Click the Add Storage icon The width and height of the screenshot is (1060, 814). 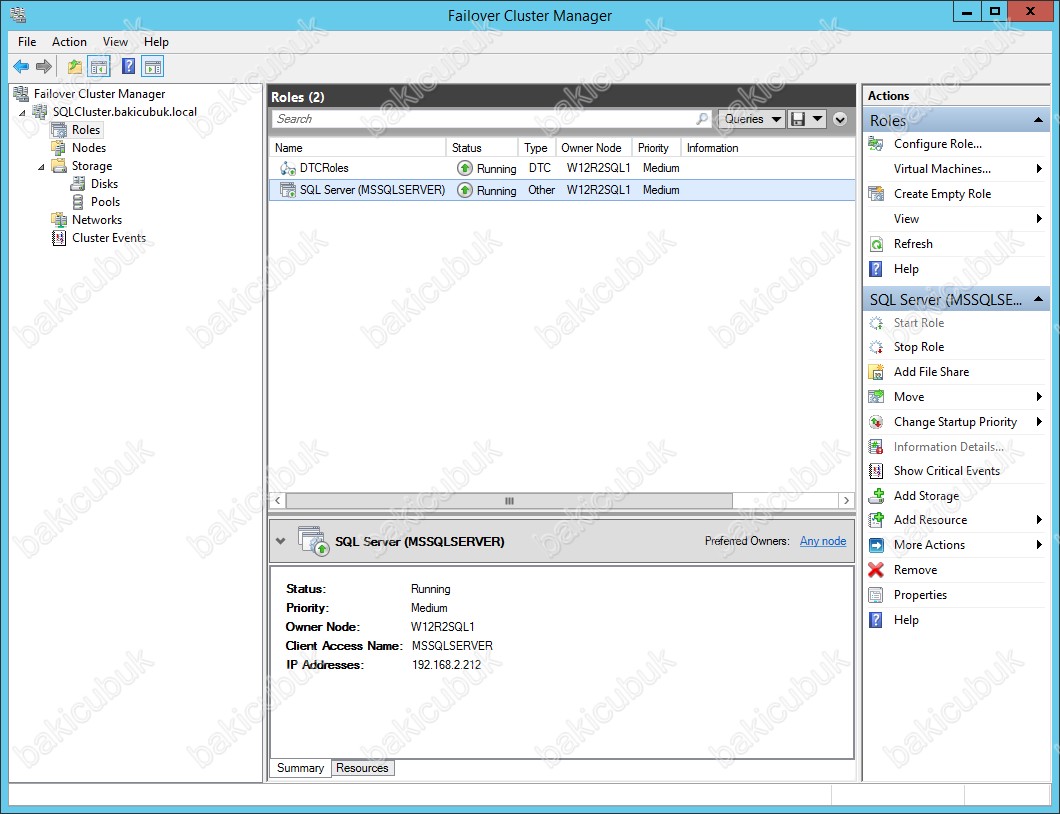(x=876, y=496)
